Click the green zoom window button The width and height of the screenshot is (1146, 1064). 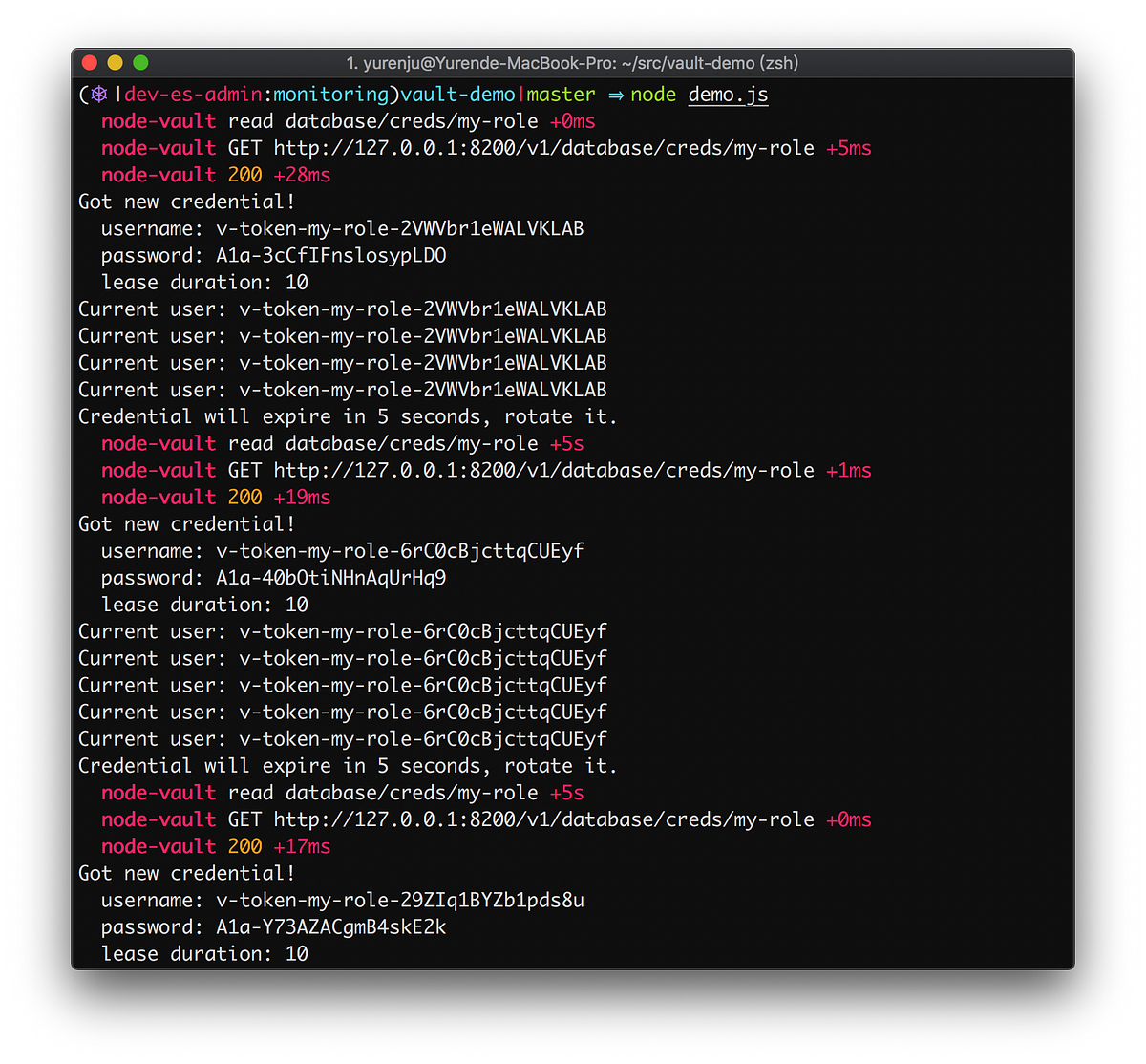coord(140,63)
